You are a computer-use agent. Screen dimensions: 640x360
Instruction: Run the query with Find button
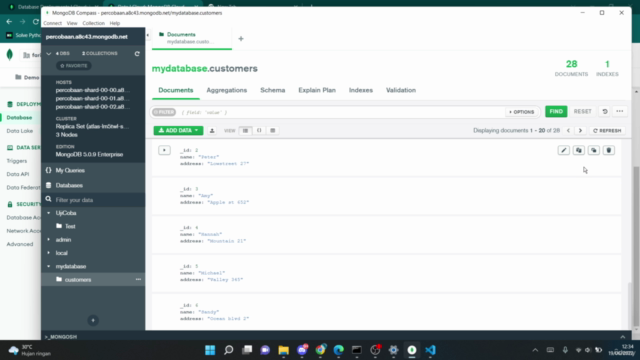[556, 111]
